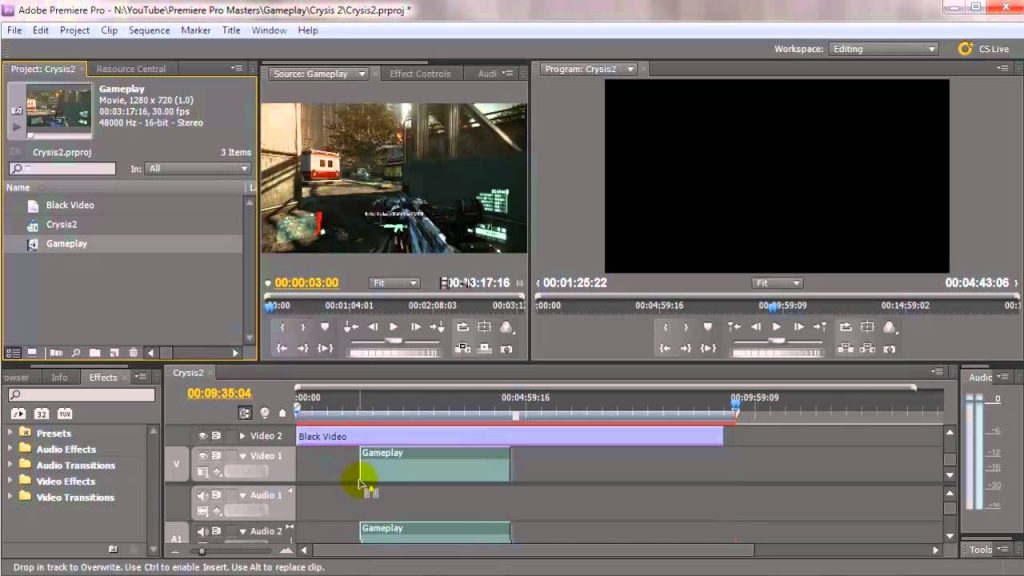
Task: Play the clip in the Source monitor
Action: pos(393,327)
